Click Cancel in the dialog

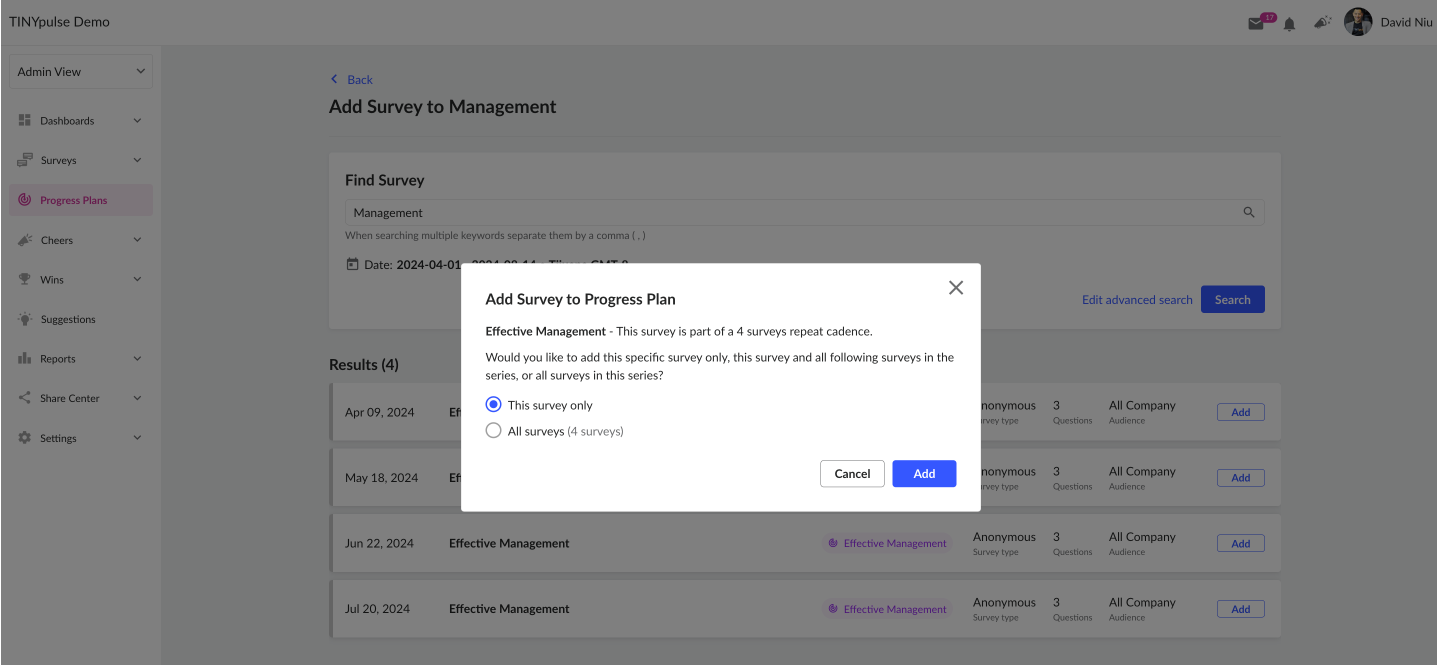[x=852, y=474]
